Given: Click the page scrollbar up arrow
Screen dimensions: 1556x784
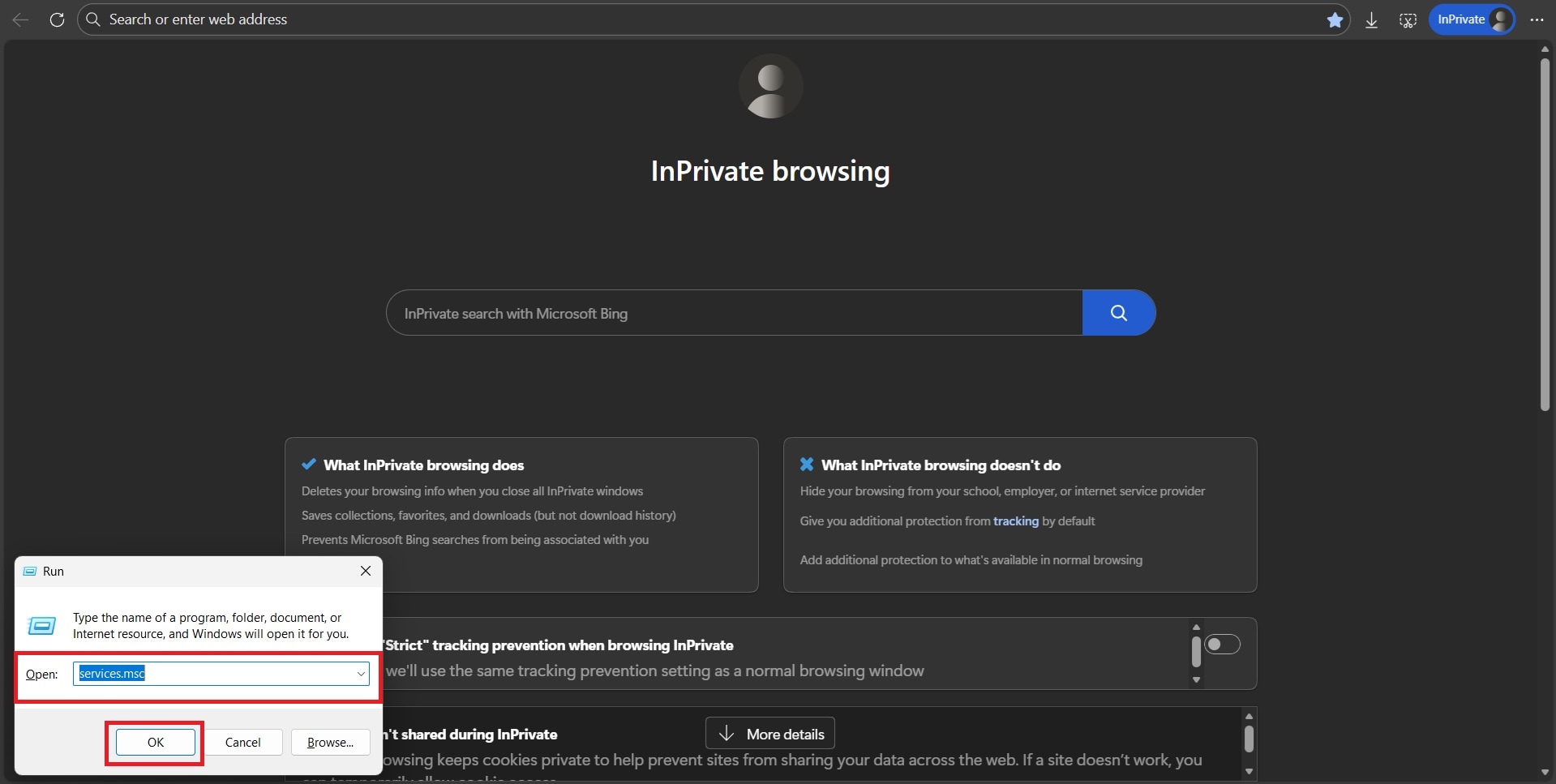Looking at the screenshot, I should pyautogui.click(x=1545, y=49).
